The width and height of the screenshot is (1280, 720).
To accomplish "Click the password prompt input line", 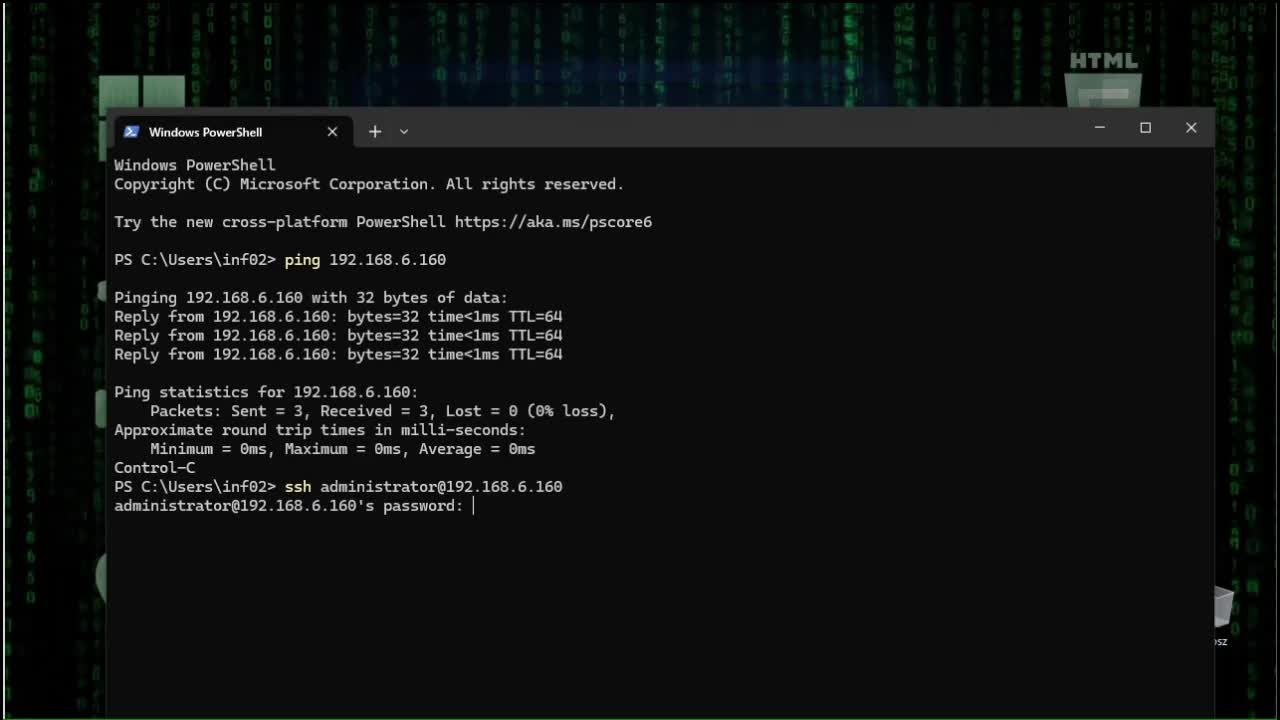I will (294, 506).
